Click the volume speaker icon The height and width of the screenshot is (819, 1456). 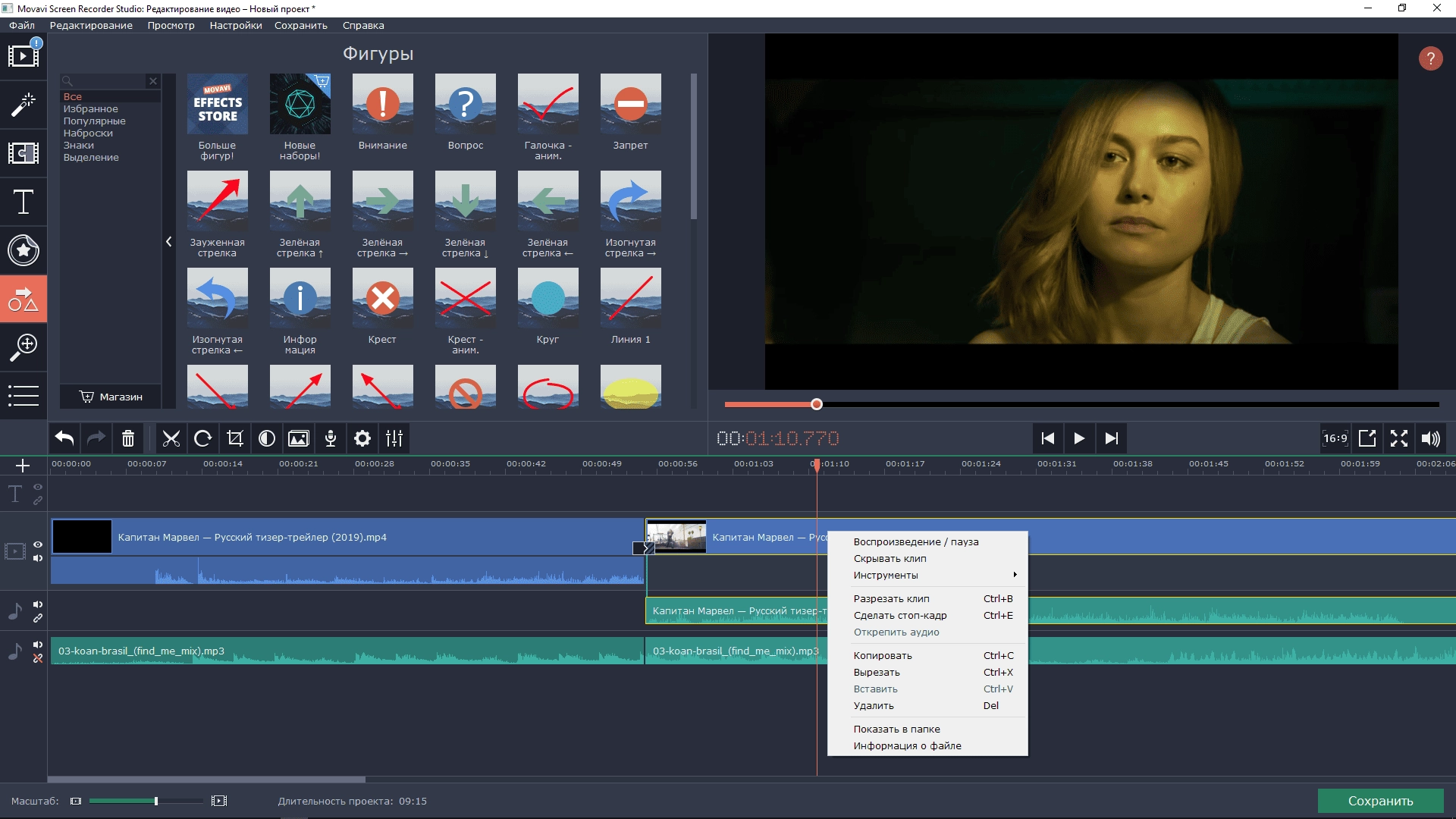(1431, 438)
